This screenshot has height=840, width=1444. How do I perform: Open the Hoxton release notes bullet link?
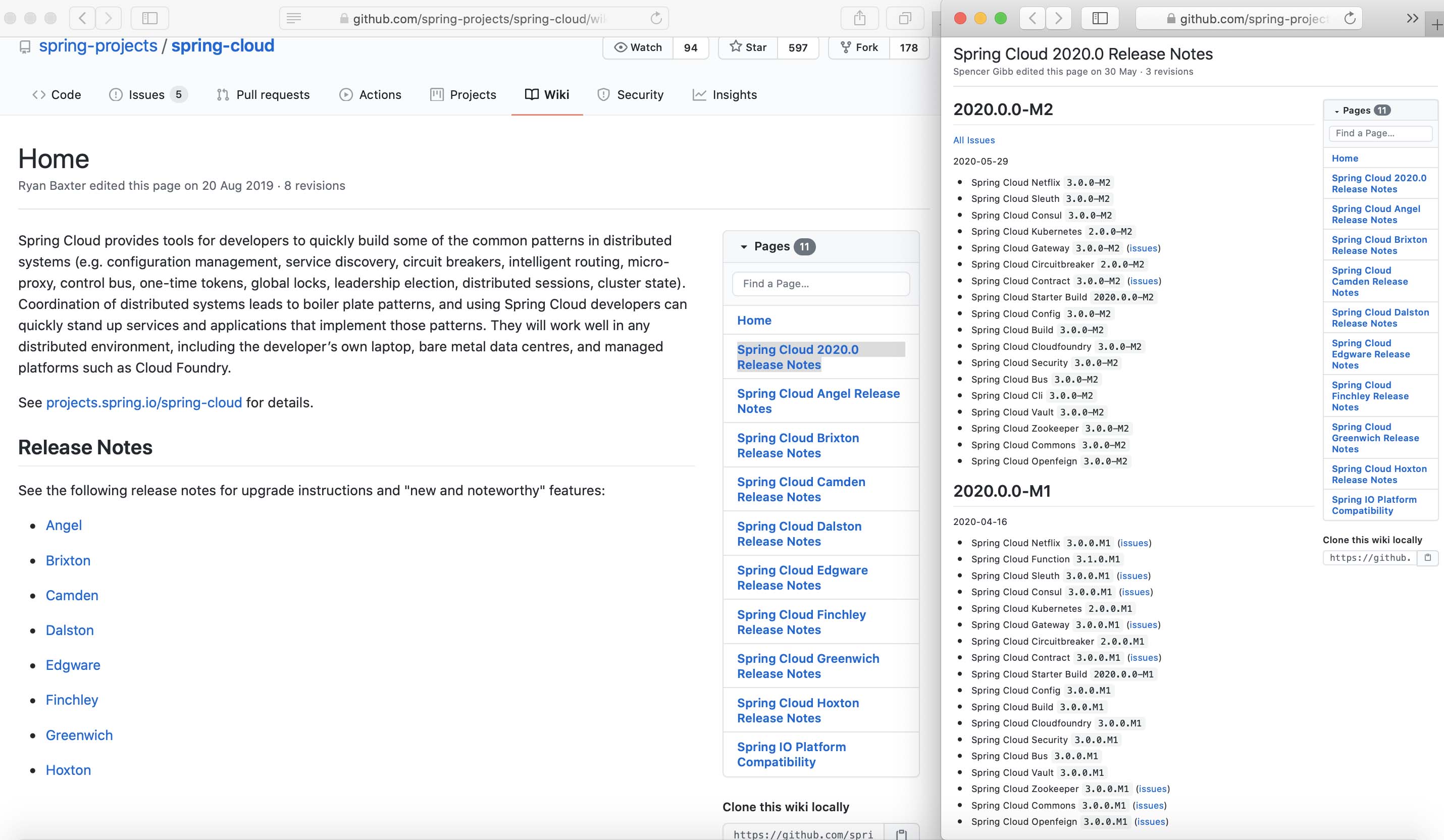point(68,770)
